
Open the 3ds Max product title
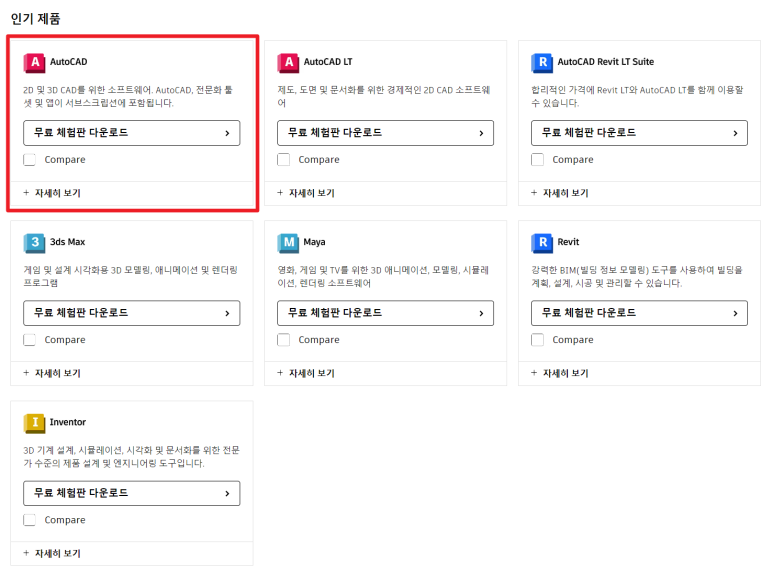coord(68,242)
